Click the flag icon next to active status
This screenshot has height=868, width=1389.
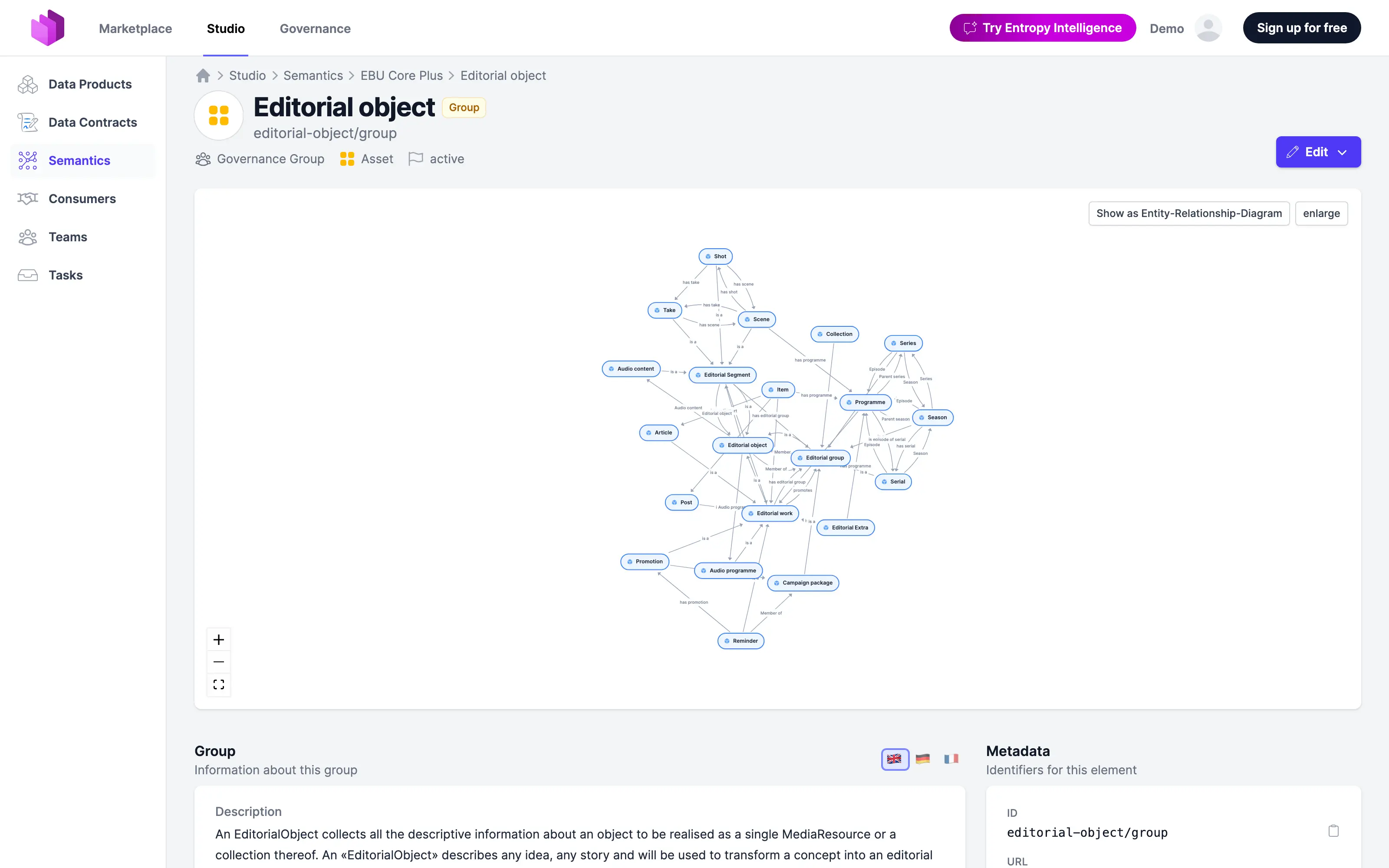click(x=415, y=158)
